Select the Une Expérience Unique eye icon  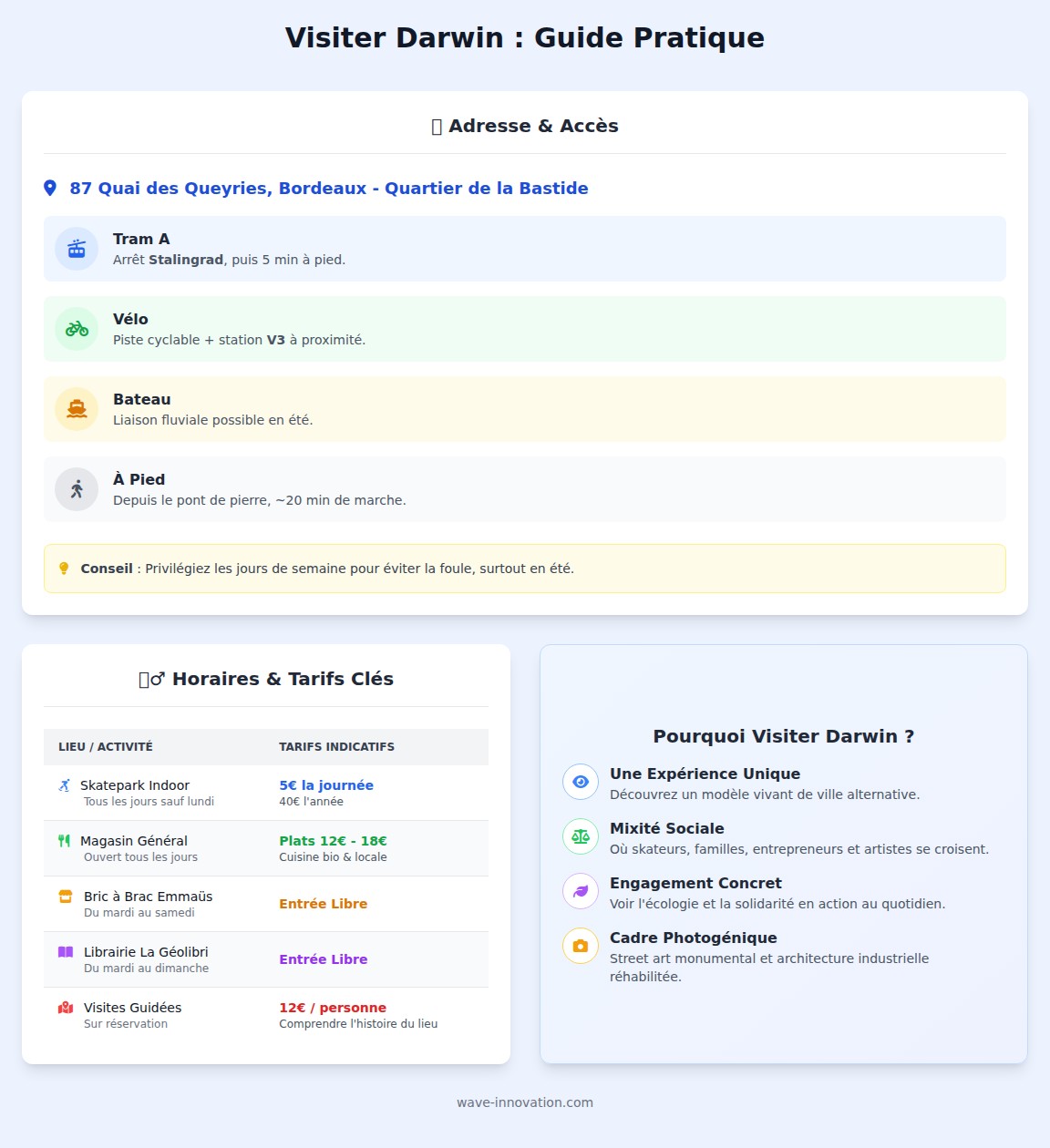pyautogui.click(x=580, y=781)
